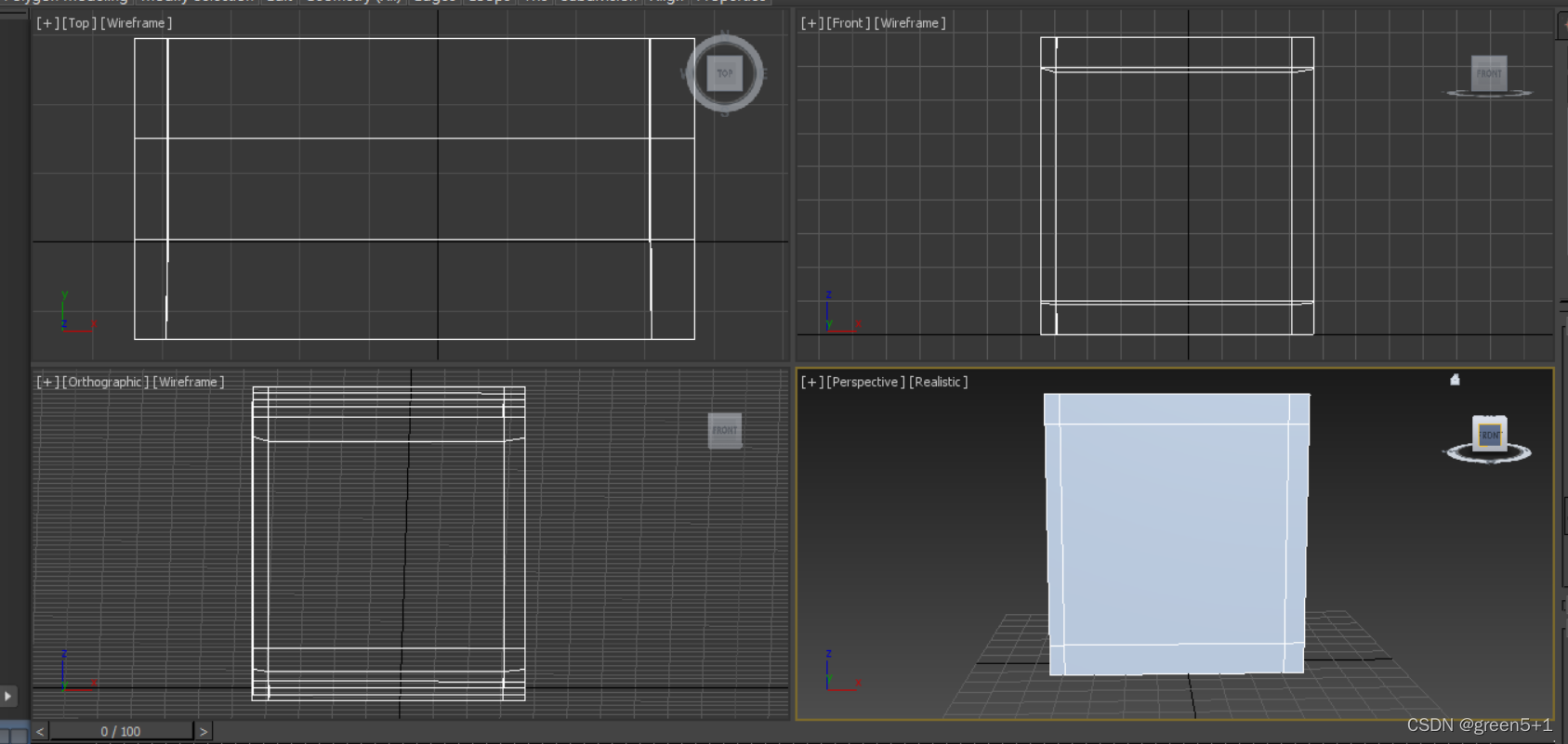The height and width of the screenshot is (744, 1568).
Task: Click the 0 / 100 time slider handle
Action: (x=121, y=731)
